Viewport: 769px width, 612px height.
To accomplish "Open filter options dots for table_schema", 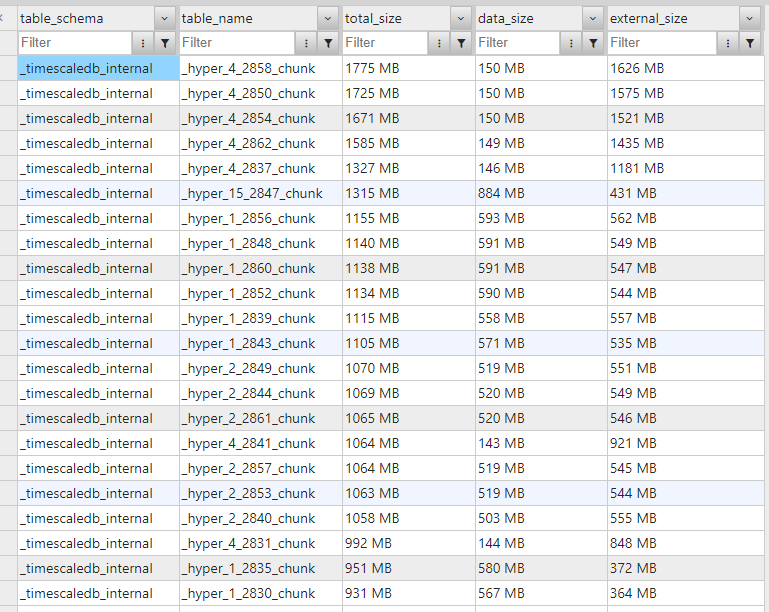I will coord(143,43).
